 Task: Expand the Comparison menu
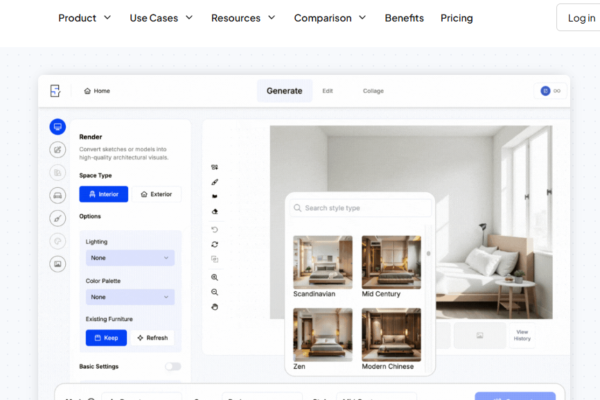click(330, 18)
